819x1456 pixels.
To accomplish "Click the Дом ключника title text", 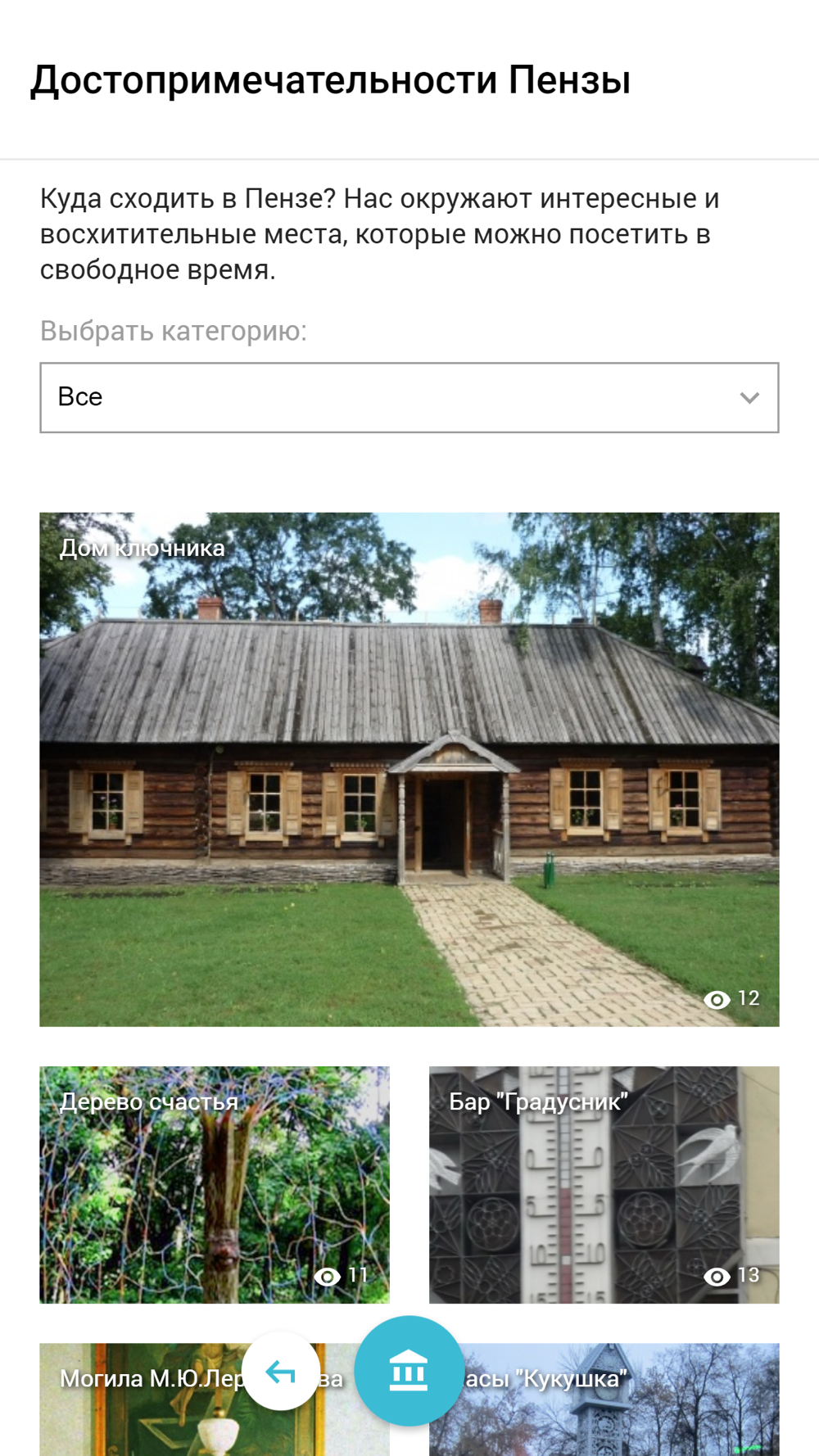I will coord(142,548).
